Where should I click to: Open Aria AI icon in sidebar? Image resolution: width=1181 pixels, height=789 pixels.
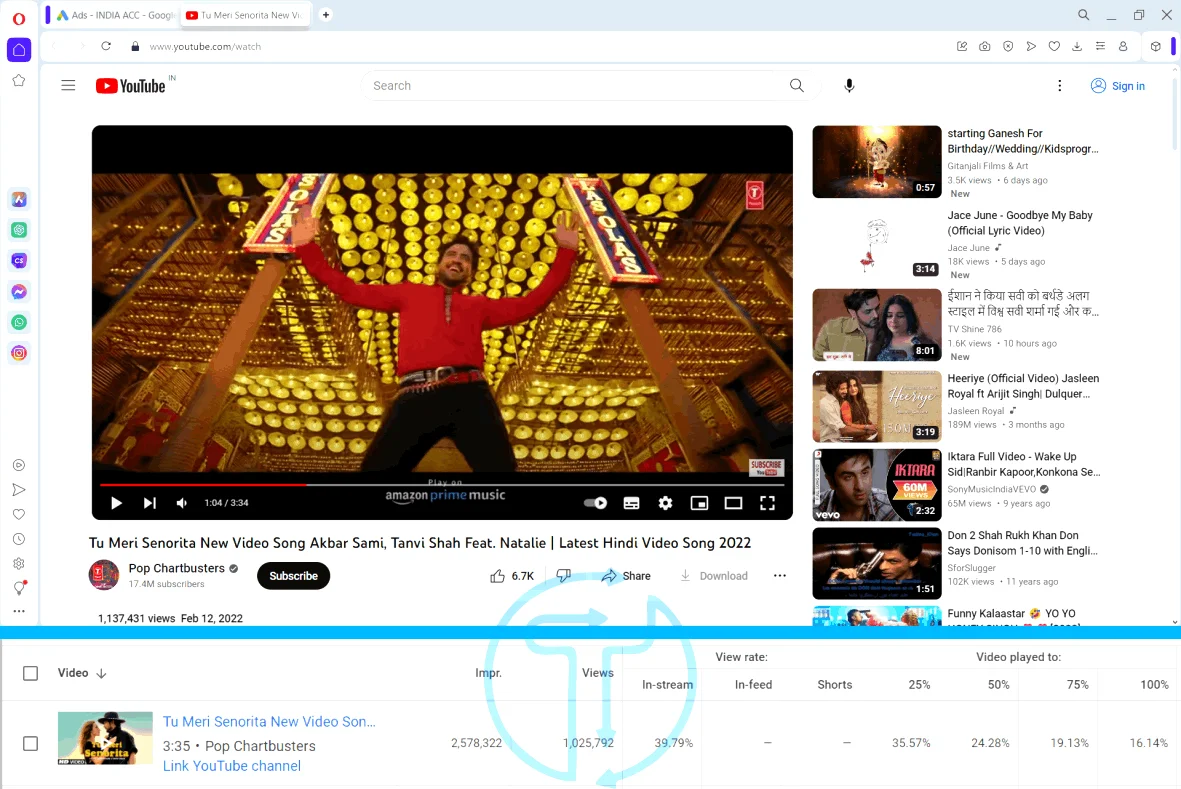[x=19, y=199]
